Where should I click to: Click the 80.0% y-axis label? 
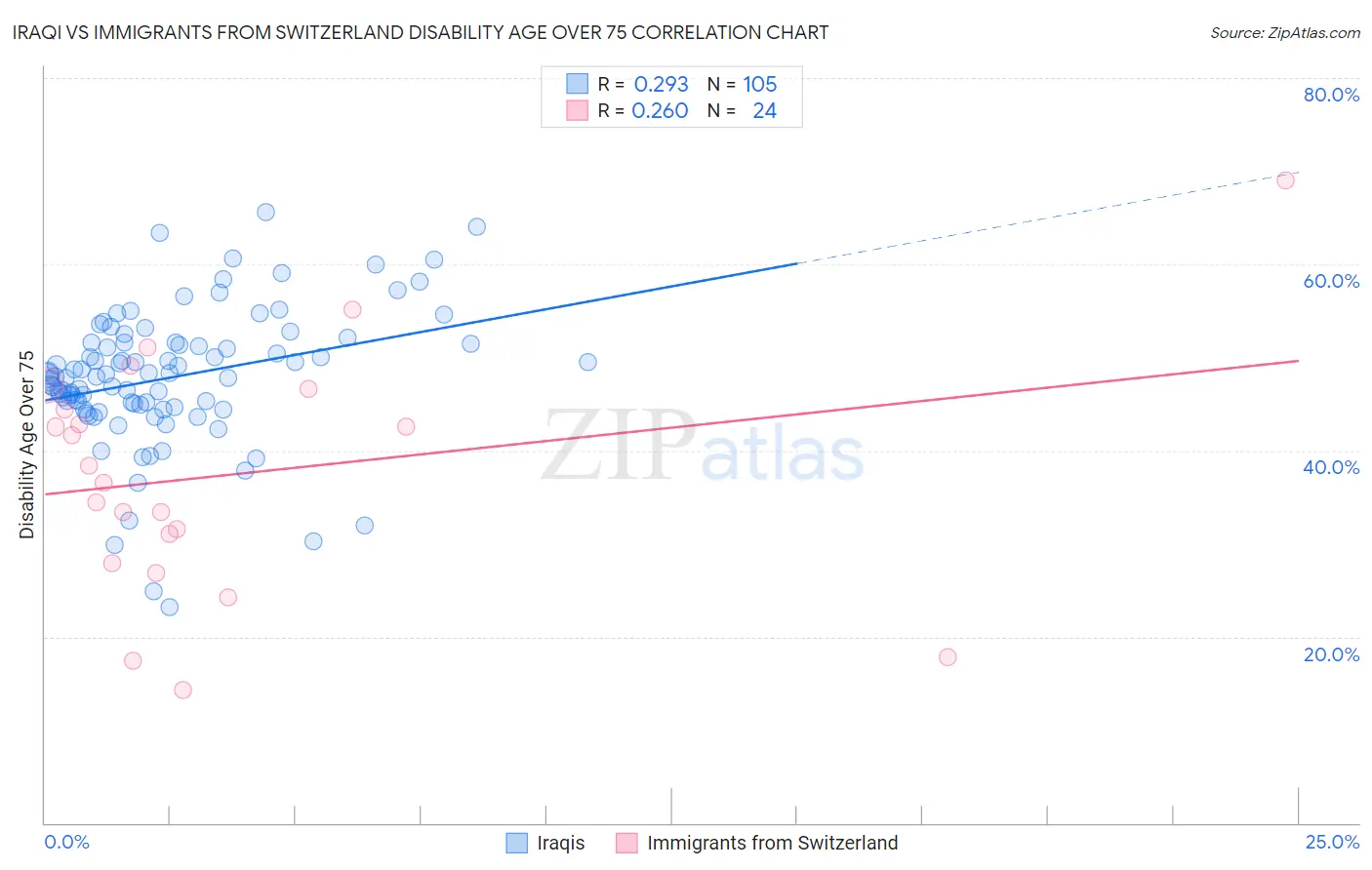tap(1331, 95)
